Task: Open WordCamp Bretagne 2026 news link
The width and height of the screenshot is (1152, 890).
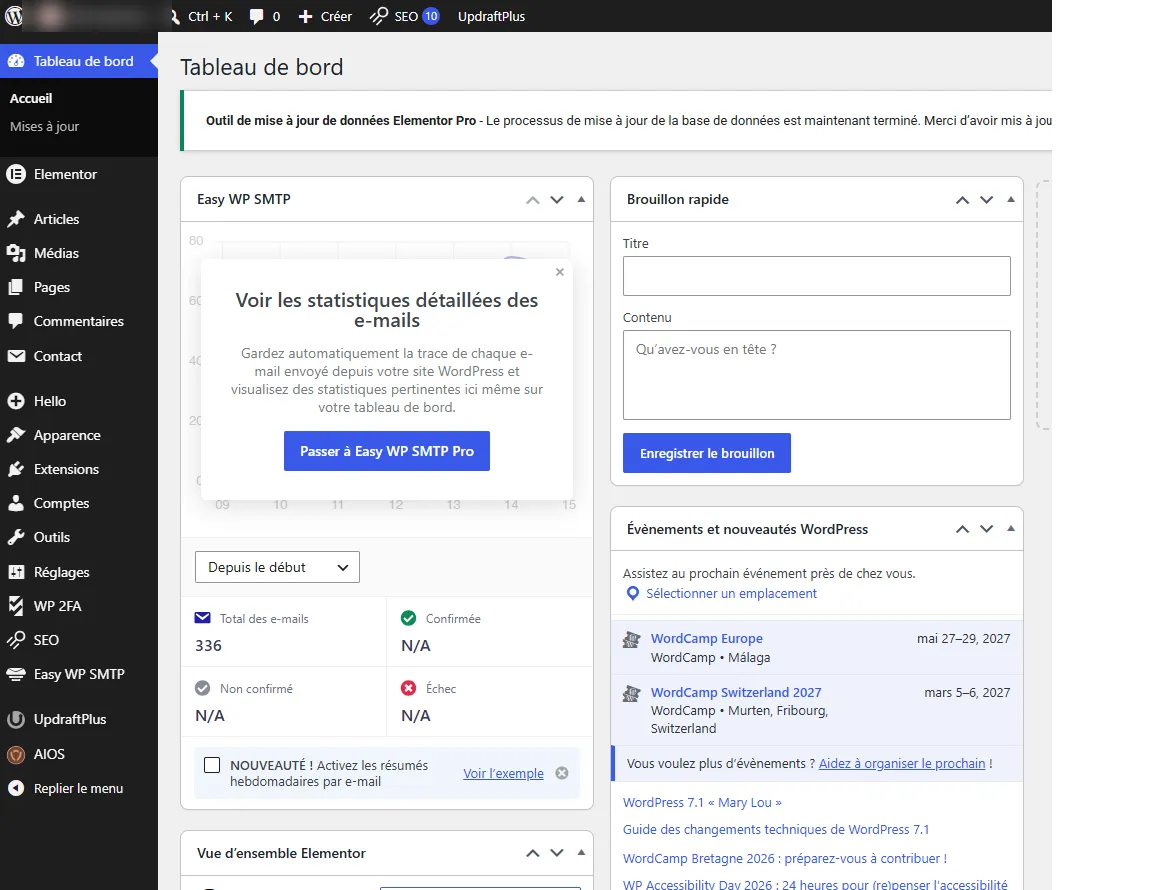Action: [x=785, y=858]
